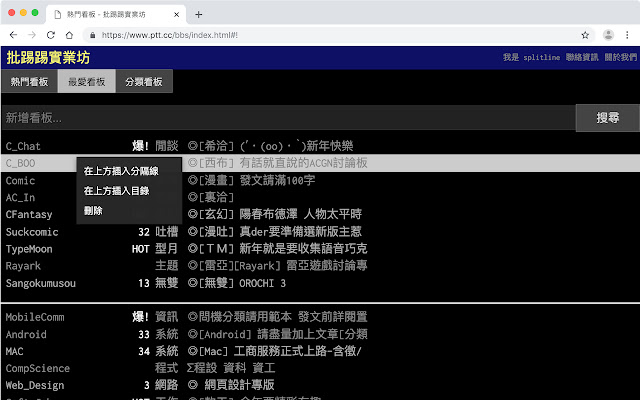
Task: Switch to the 熱門看板 tab
Action: 29,82
